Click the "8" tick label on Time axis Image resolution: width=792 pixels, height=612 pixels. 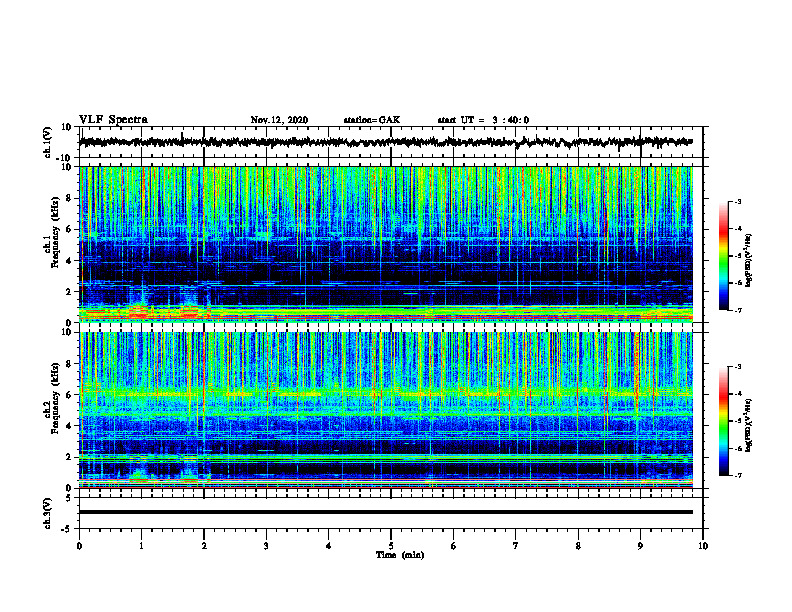pyautogui.click(x=578, y=546)
